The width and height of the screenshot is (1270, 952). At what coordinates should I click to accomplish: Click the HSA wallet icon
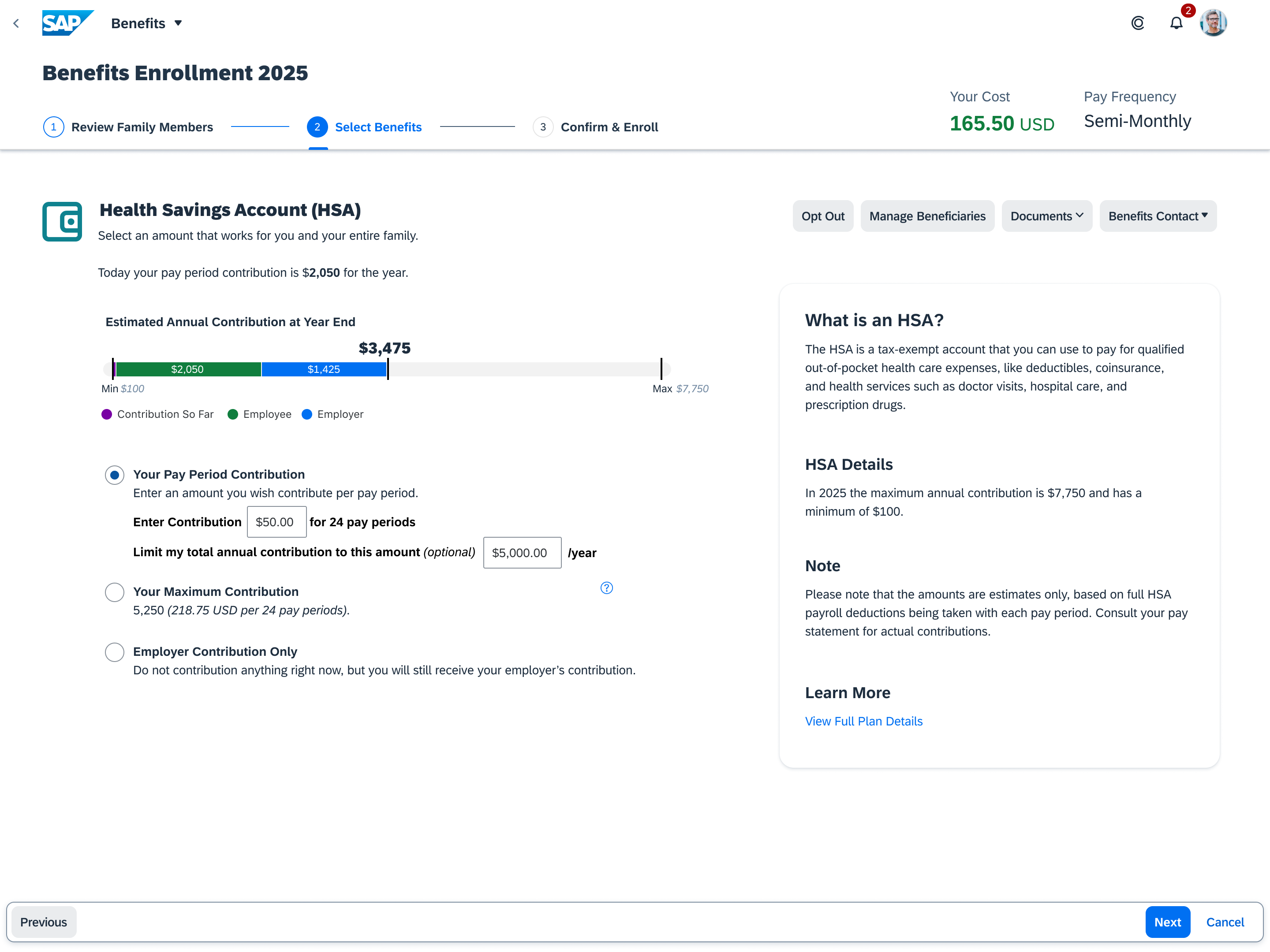point(62,222)
